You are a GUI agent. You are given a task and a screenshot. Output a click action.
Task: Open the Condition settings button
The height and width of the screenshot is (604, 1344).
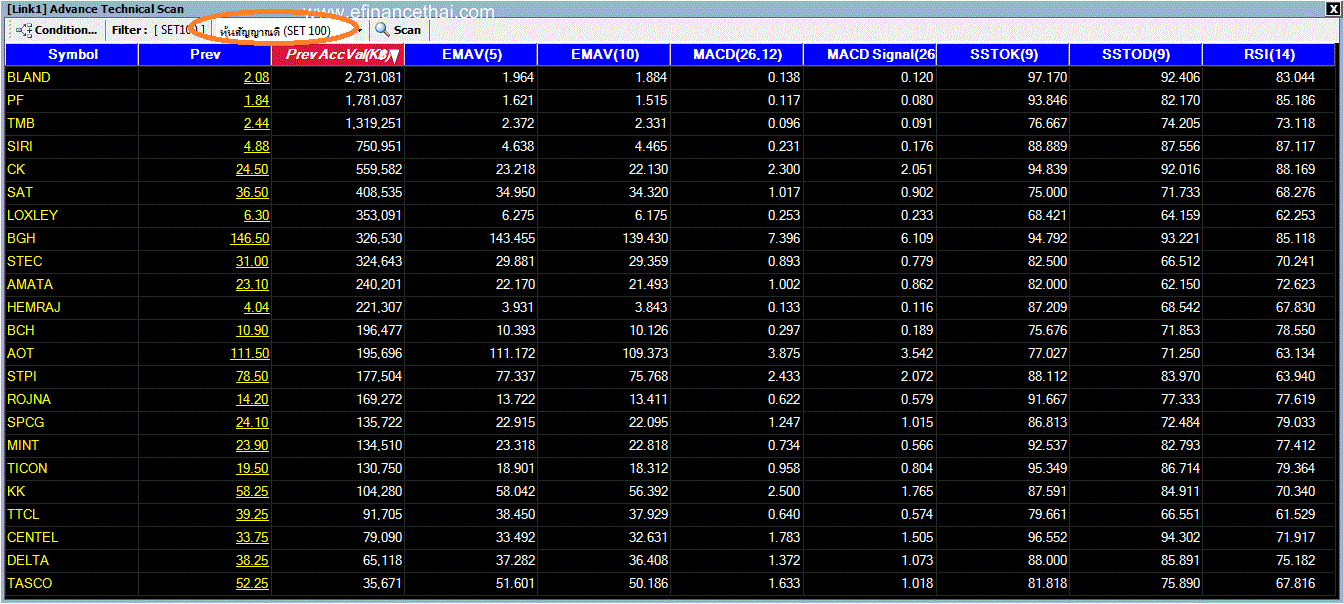coord(56,30)
